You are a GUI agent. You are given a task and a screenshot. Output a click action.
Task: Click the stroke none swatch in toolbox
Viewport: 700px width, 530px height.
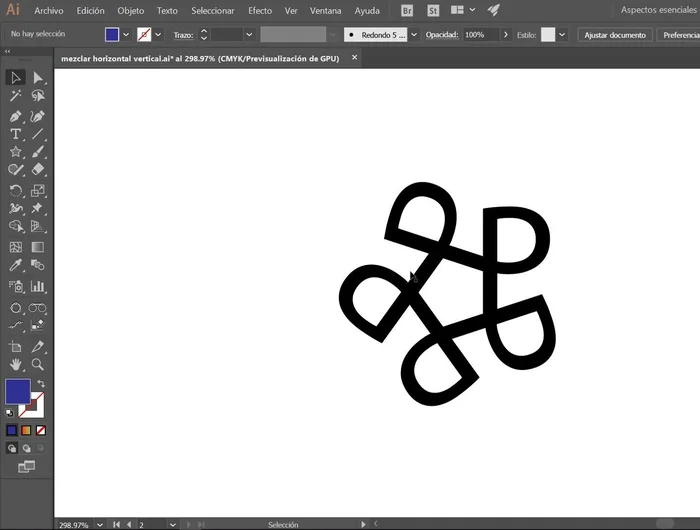pos(37,409)
